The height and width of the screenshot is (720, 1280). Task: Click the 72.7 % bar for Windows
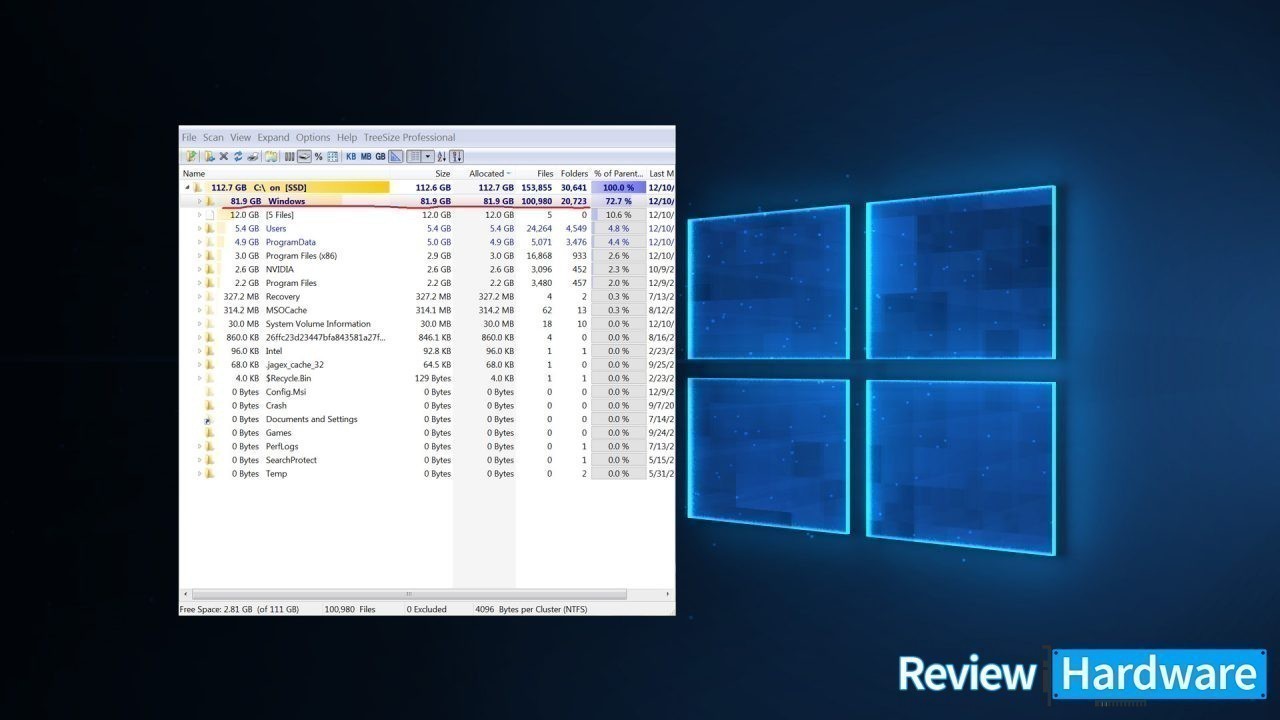tap(619, 201)
